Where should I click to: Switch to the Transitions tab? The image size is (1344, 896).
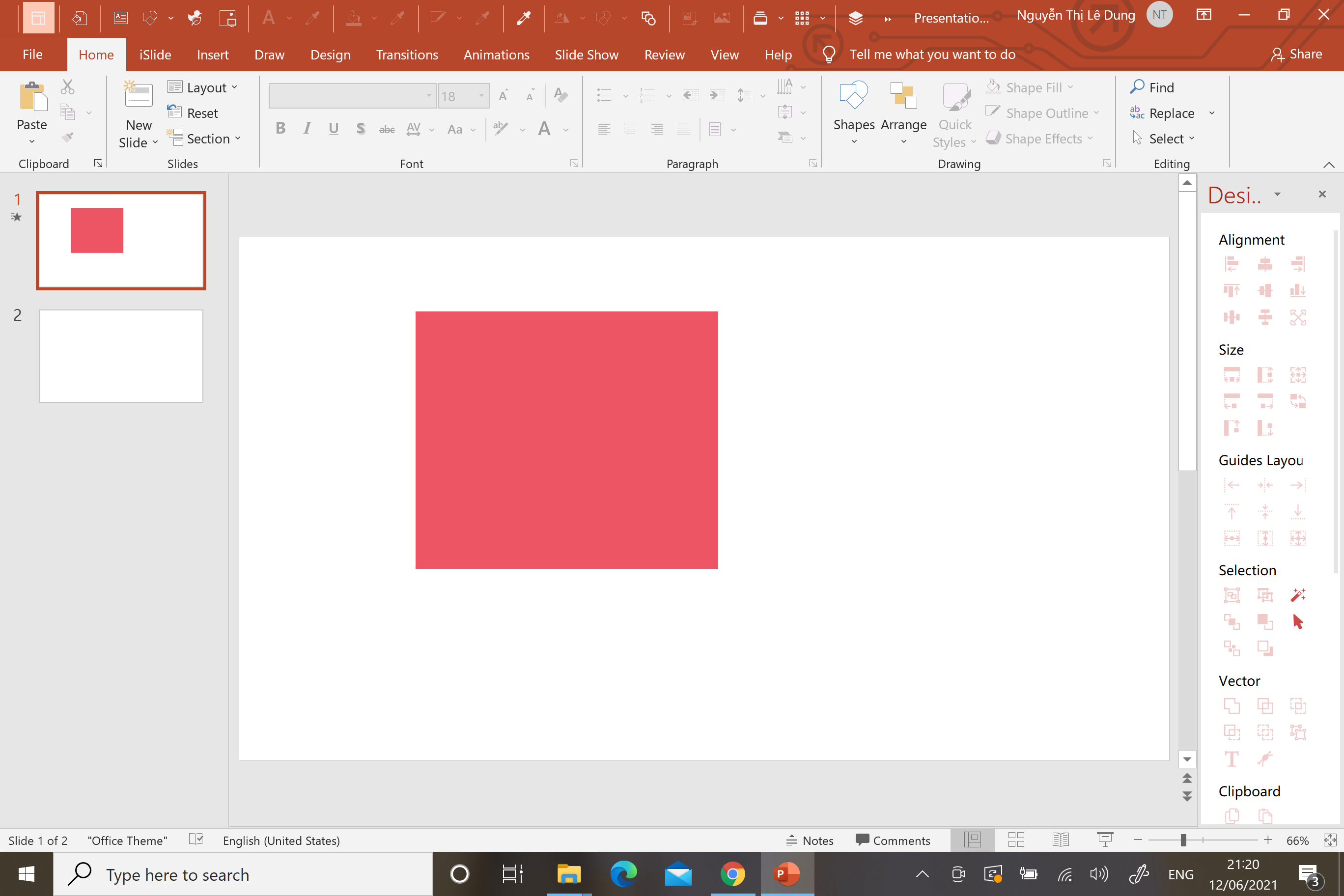pyautogui.click(x=407, y=55)
